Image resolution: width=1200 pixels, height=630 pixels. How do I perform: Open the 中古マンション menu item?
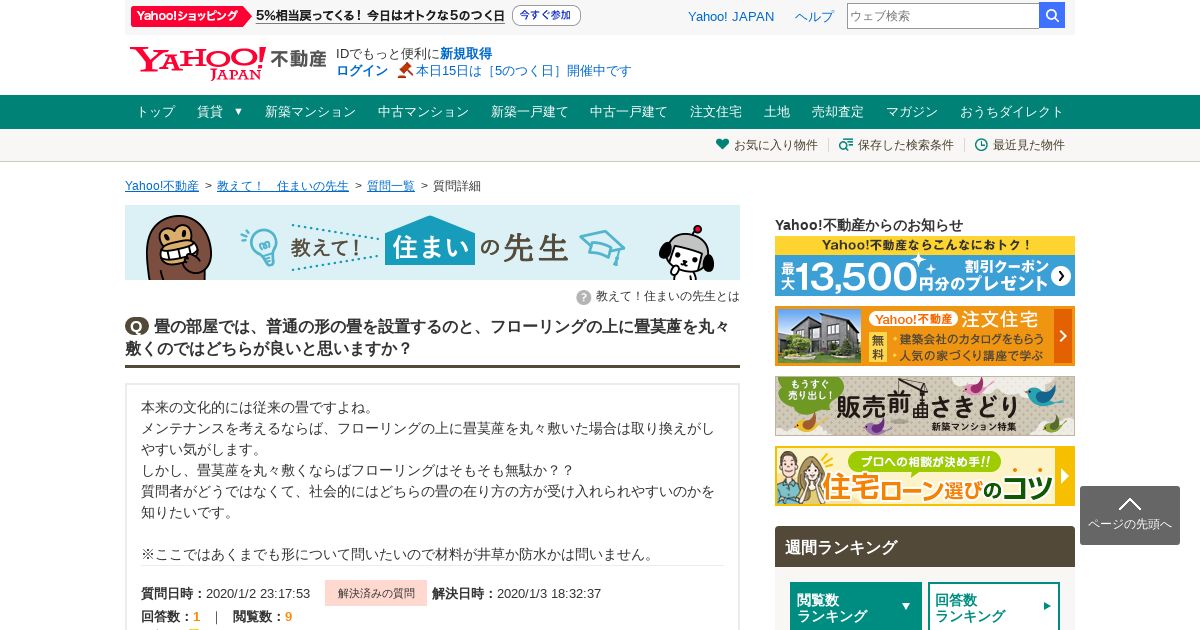(423, 112)
